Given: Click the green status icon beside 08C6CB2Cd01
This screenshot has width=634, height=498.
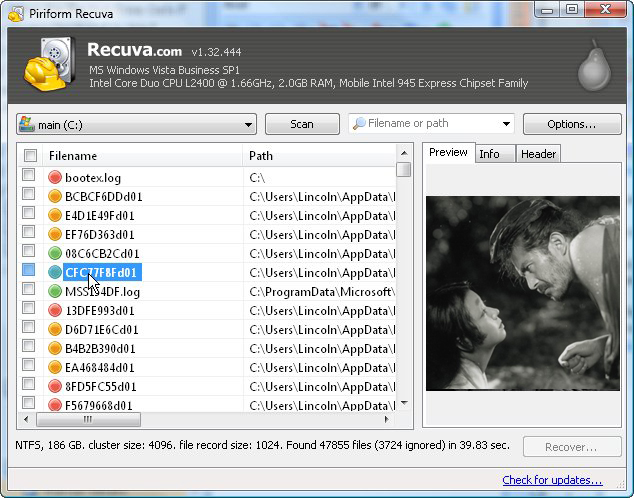Looking at the screenshot, I should [x=55, y=254].
